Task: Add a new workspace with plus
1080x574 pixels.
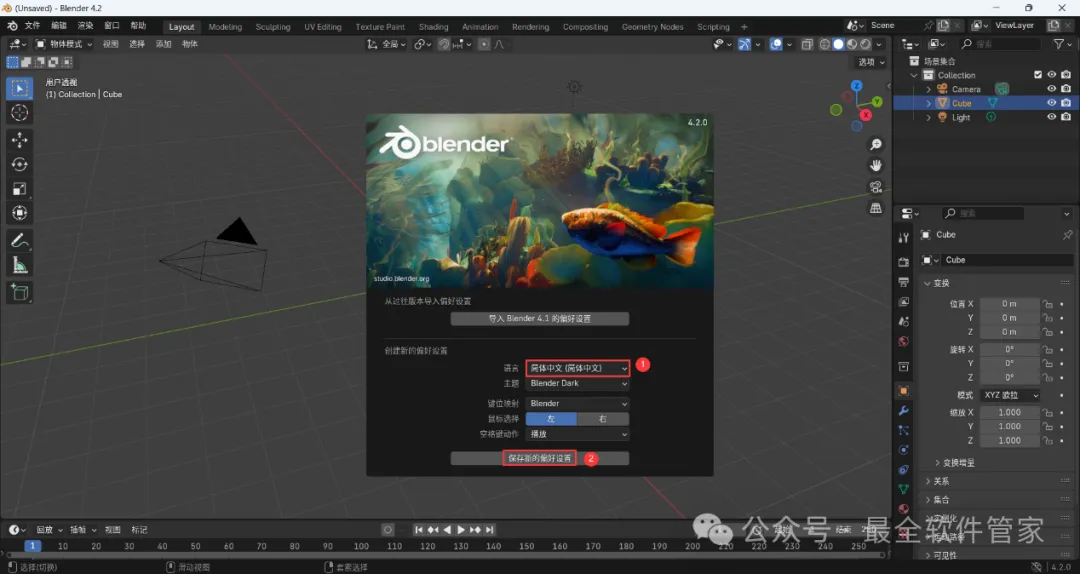Action: 744,27
